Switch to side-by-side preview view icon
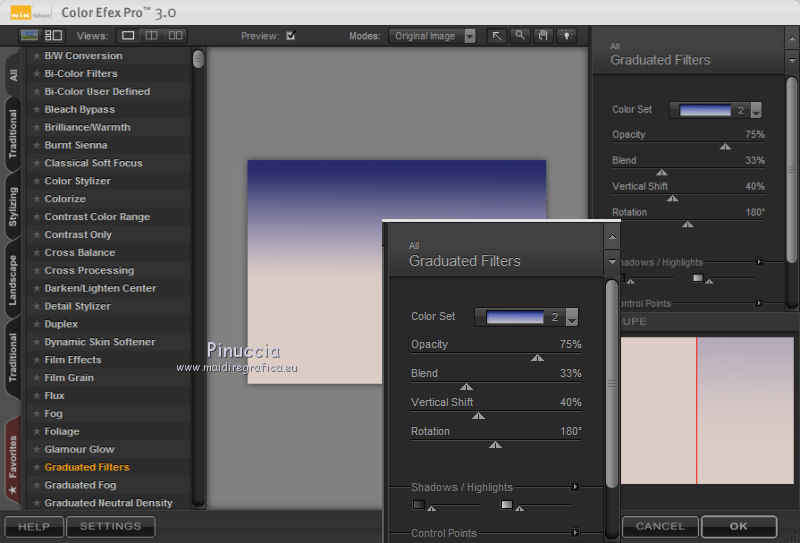 point(176,36)
